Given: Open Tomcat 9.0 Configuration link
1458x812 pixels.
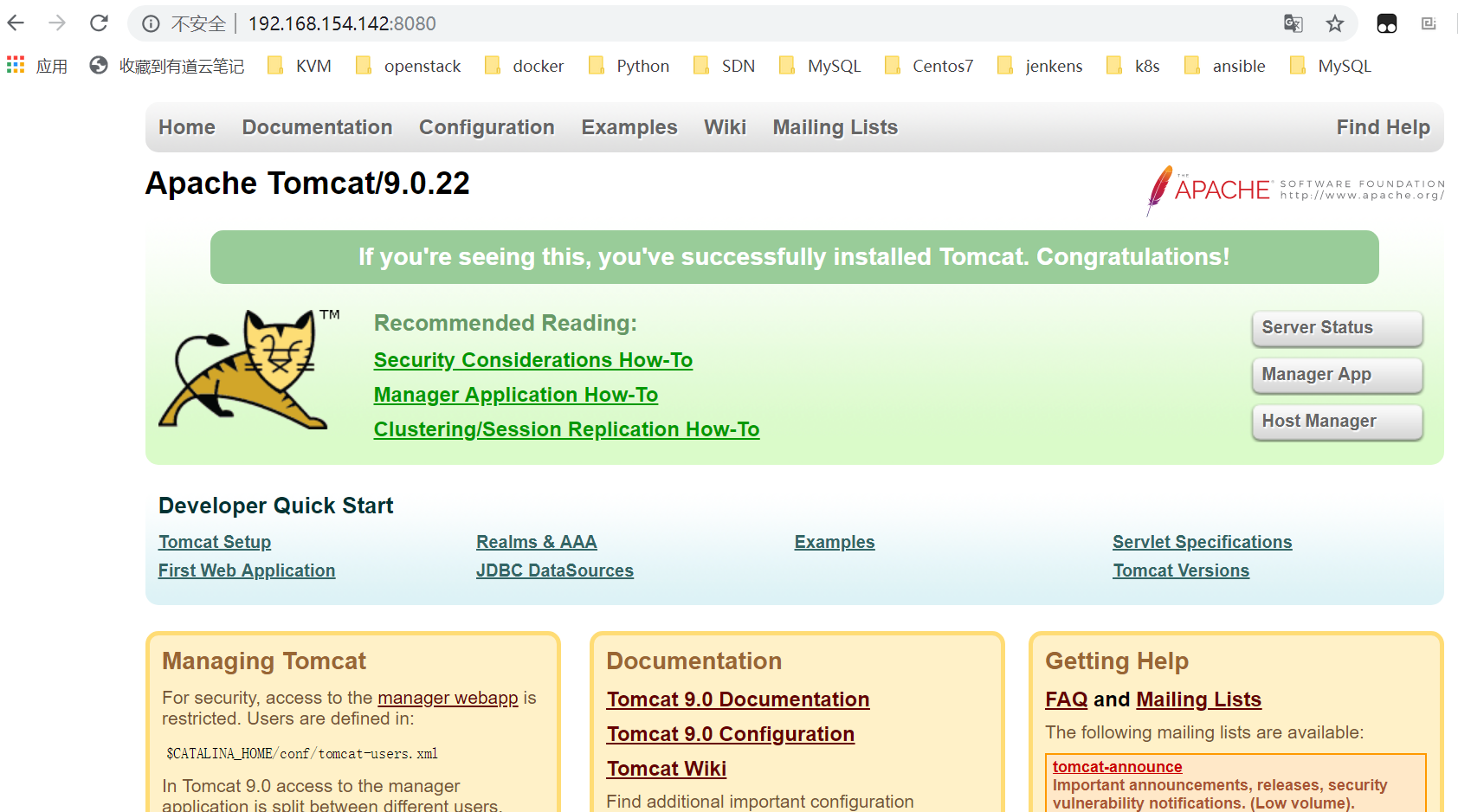Looking at the screenshot, I should 731,734.
